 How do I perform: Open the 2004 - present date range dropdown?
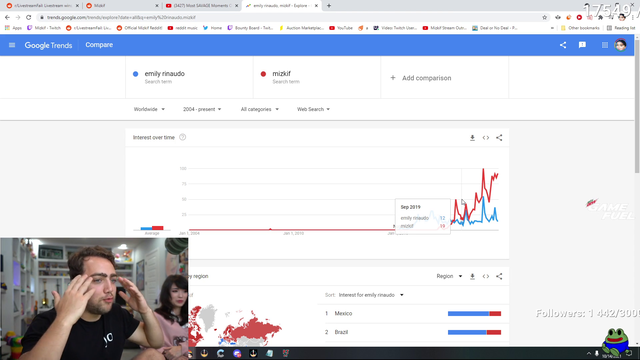(202, 109)
